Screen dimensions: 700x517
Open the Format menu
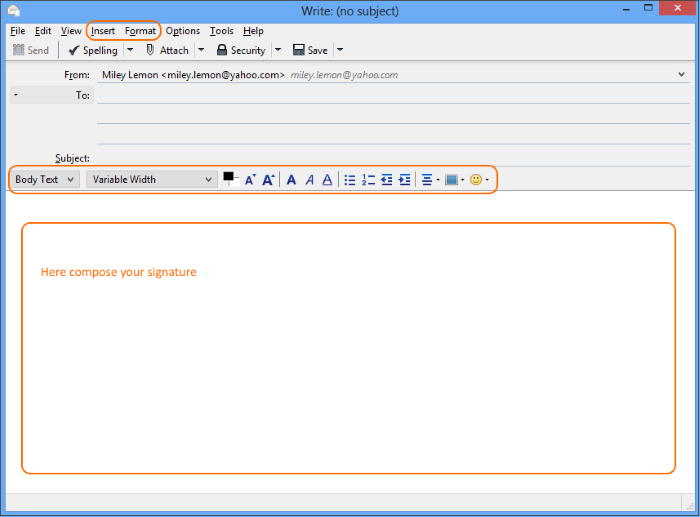point(140,31)
